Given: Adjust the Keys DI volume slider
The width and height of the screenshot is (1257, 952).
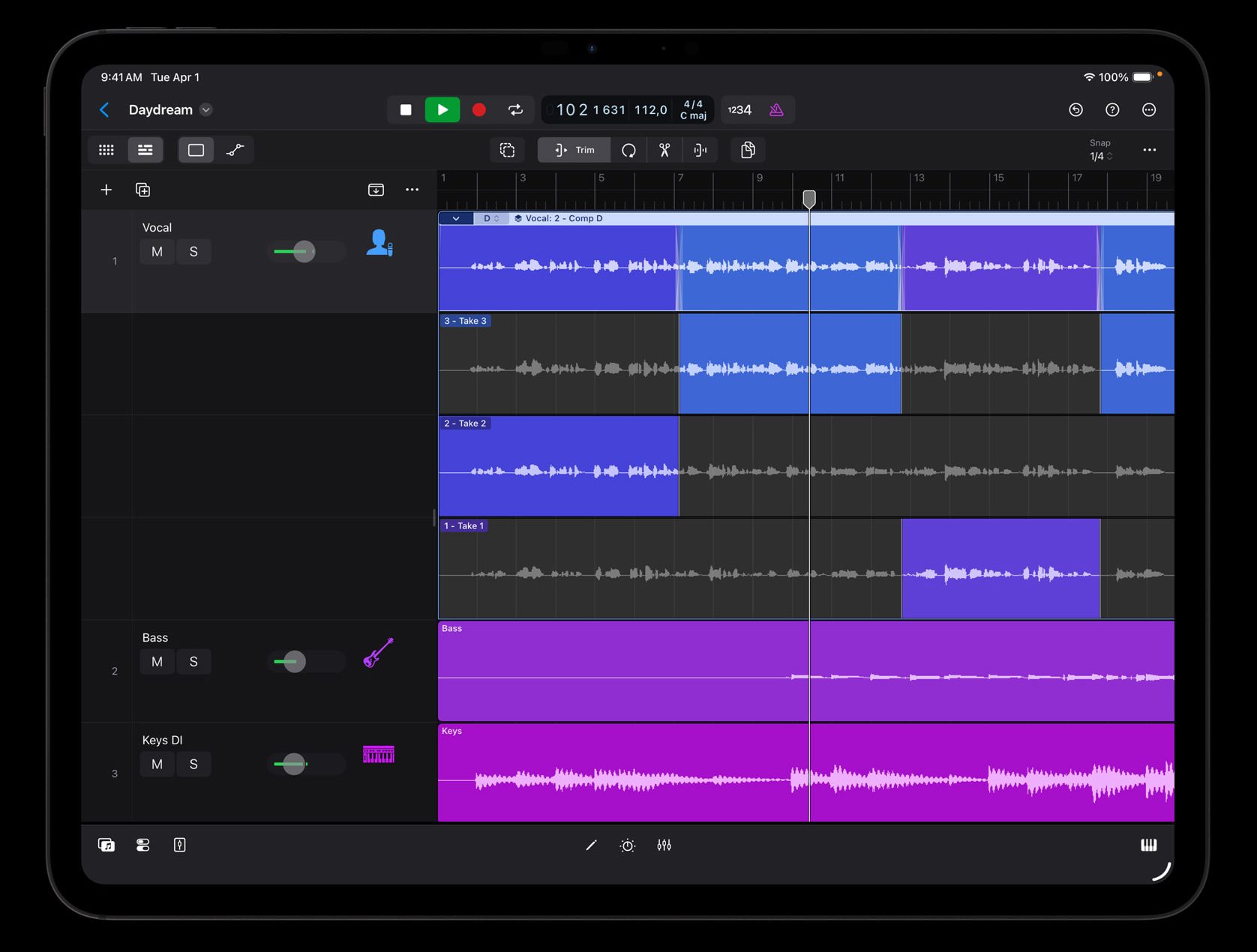Looking at the screenshot, I should tap(292, 764).
